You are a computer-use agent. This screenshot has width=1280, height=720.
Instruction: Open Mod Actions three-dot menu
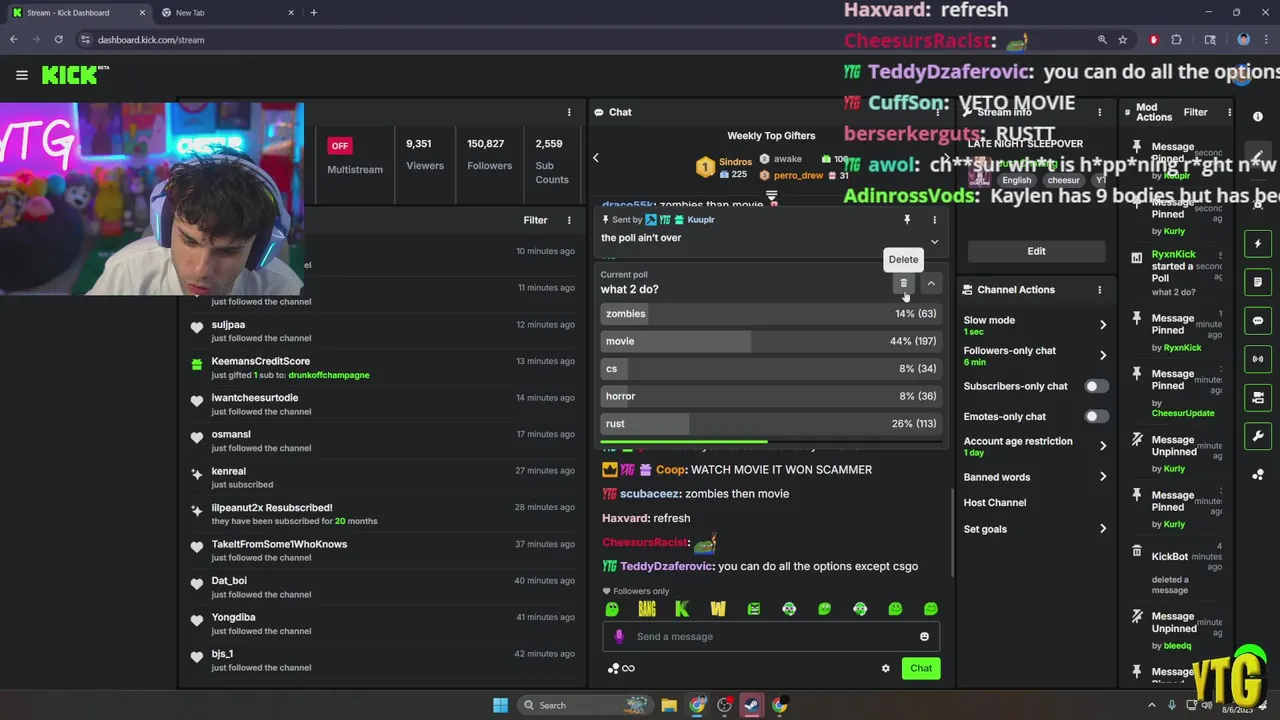1229,112
